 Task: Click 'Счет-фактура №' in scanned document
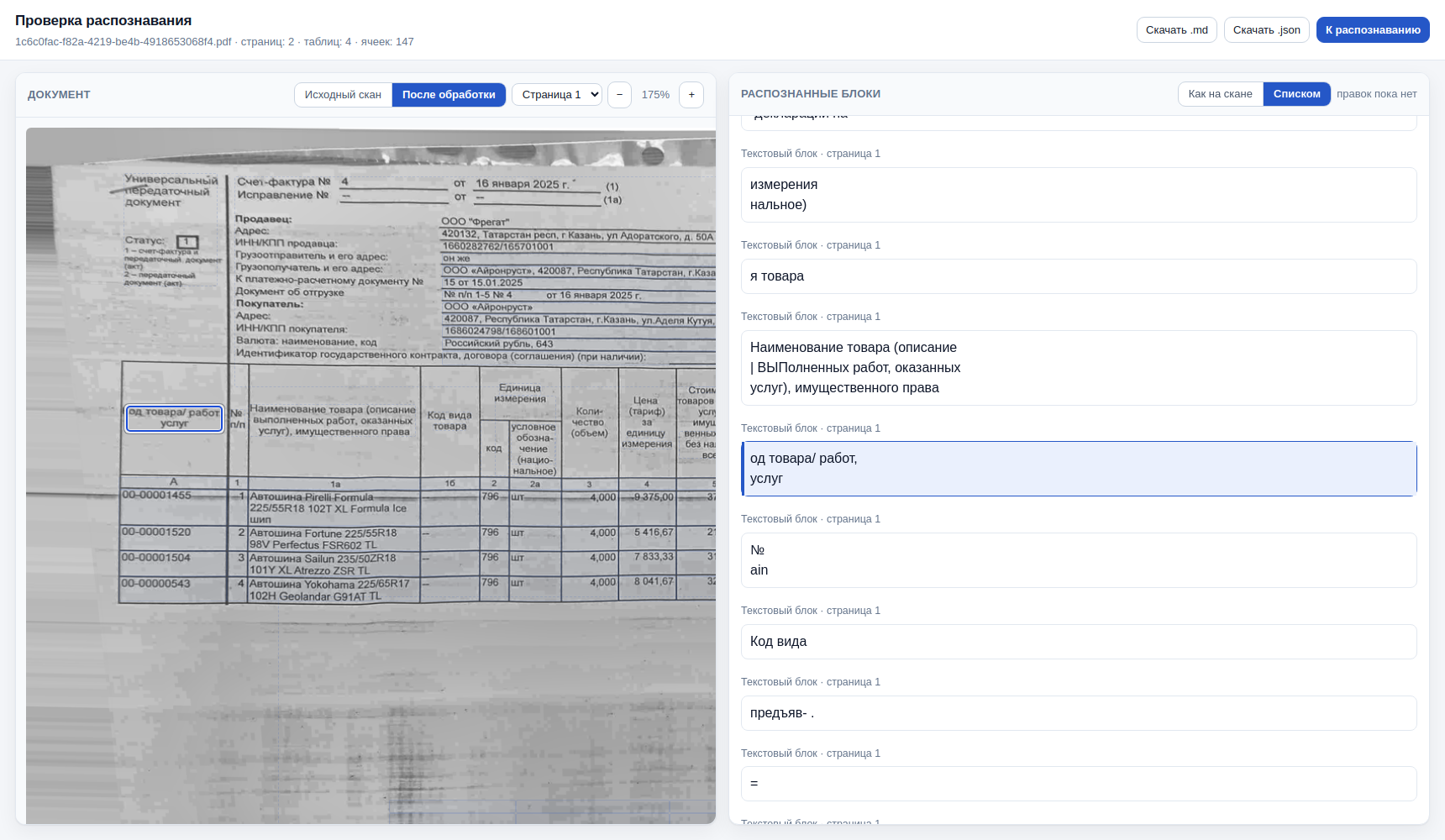pyautogui.click(x=284, y=181)
